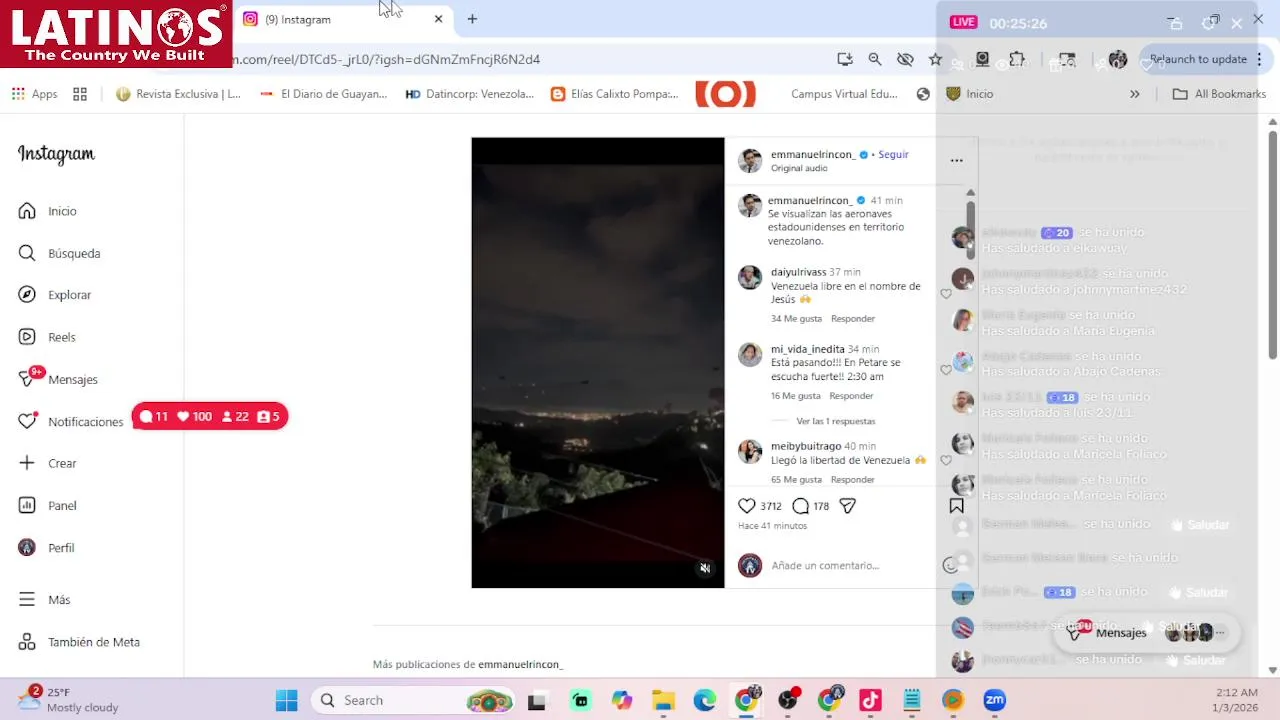Open comments bubble icon showing 178
1280x720 pixels.
[801, 506]
